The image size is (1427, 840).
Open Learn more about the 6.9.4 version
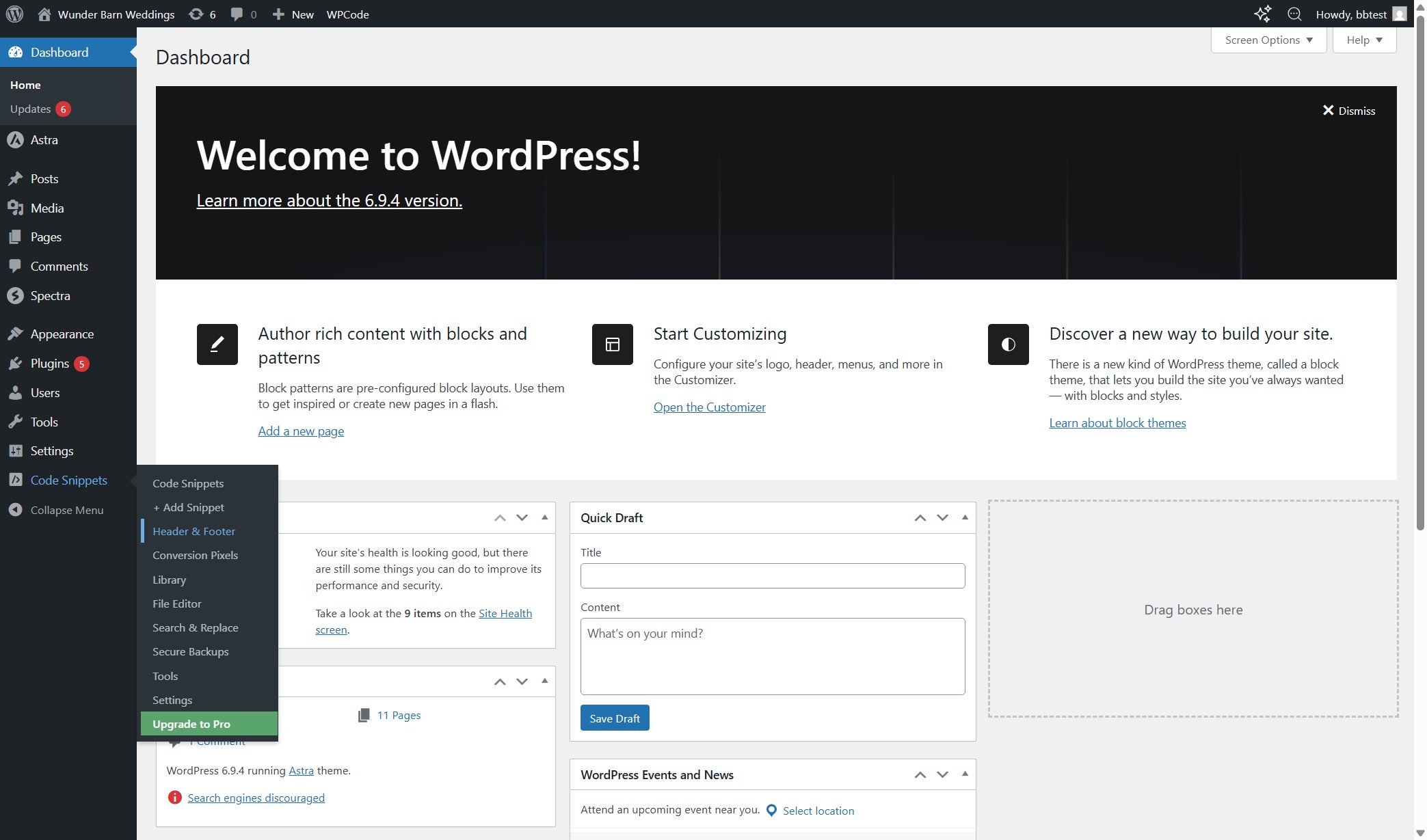coord(329,200)
